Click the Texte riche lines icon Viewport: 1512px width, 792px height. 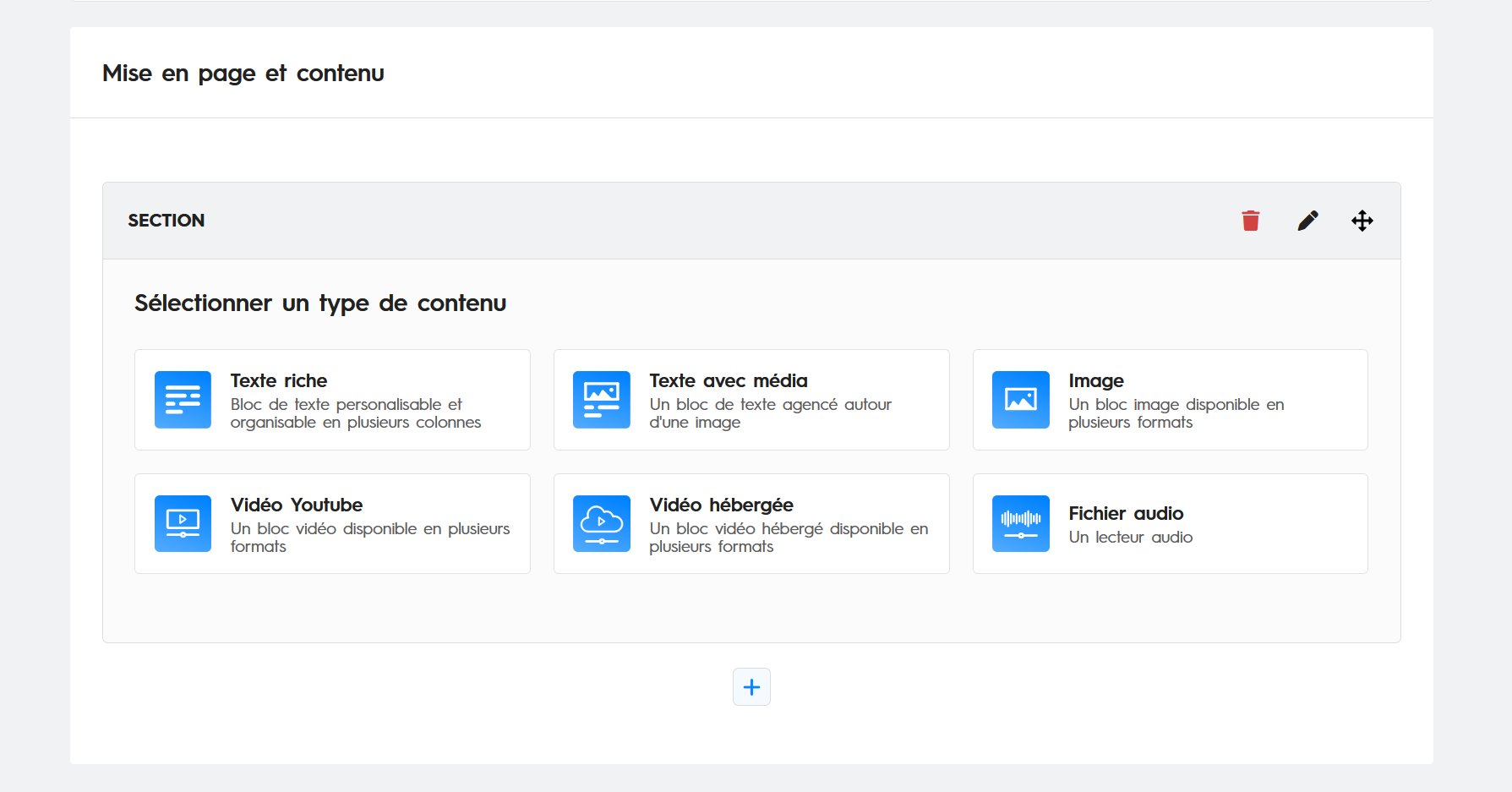tap(183, 400)
